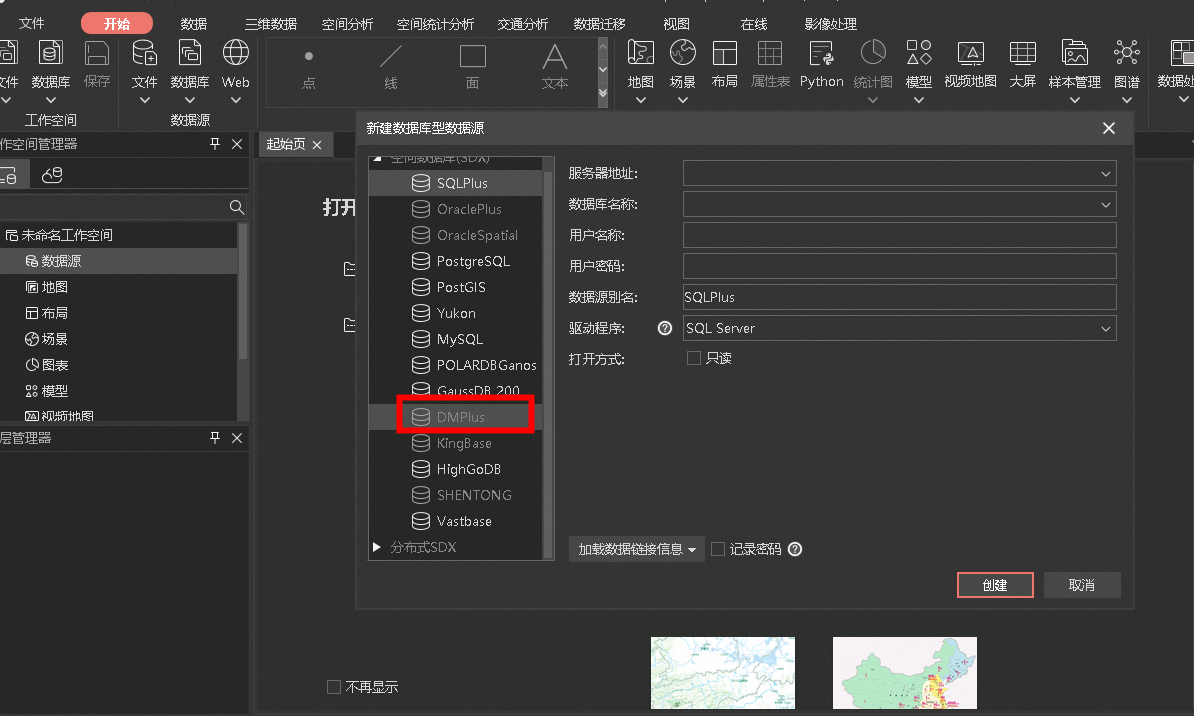Screen dimensions: 1194x716
Task: Close the 起始页 tab
Action: coord(317,145)
